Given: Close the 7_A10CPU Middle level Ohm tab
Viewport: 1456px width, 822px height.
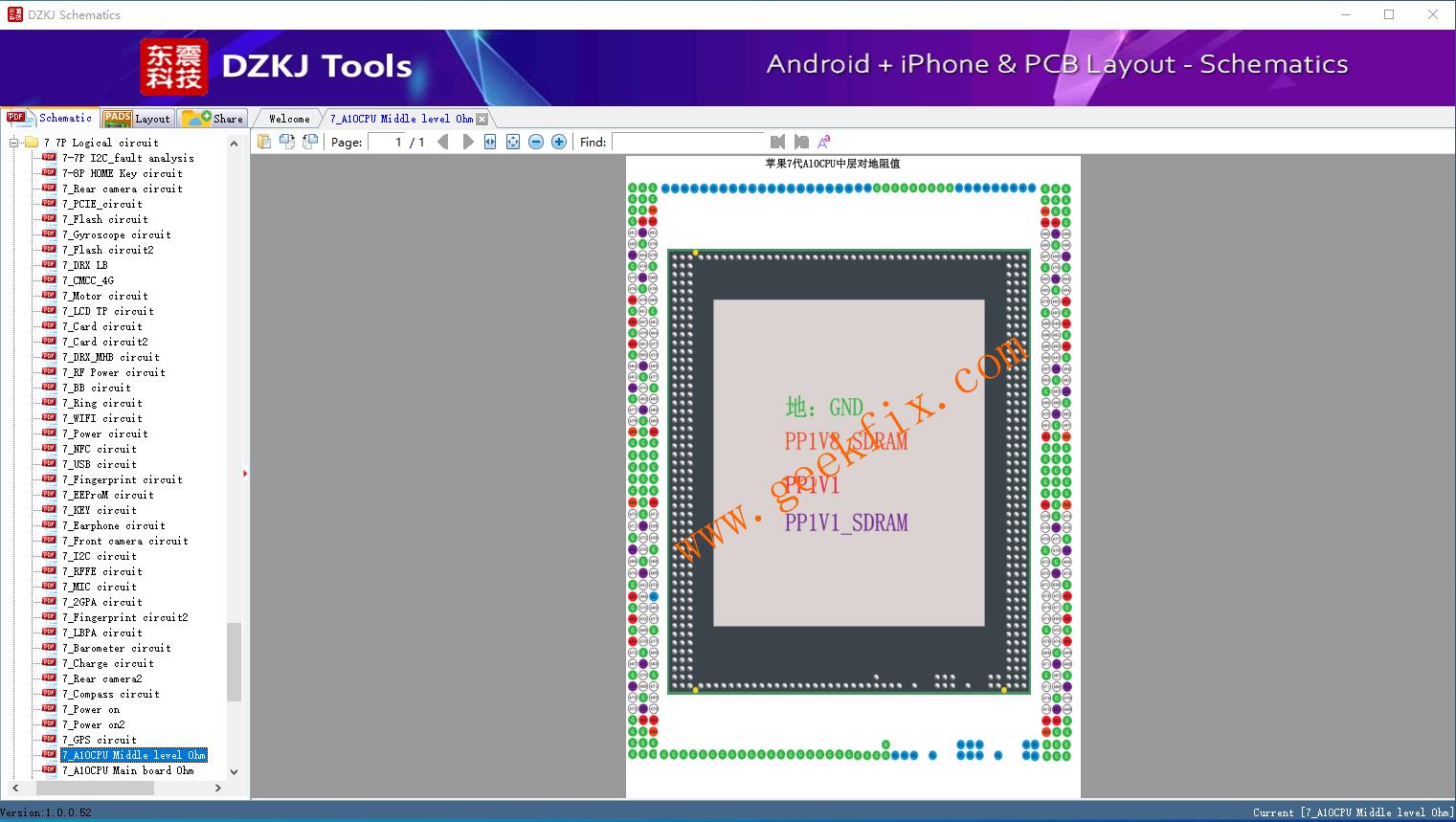Looking at the screenshot, I should click(482, 119).
